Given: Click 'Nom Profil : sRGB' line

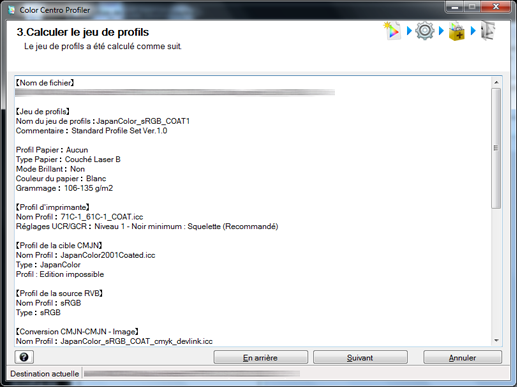Looking at the screenshot, I should point(48,303).
